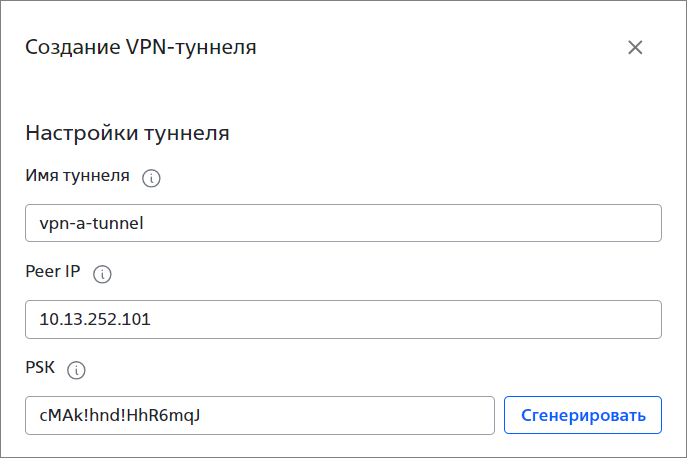Generate a new PSK with Сгенерировать

pos(583,415)
